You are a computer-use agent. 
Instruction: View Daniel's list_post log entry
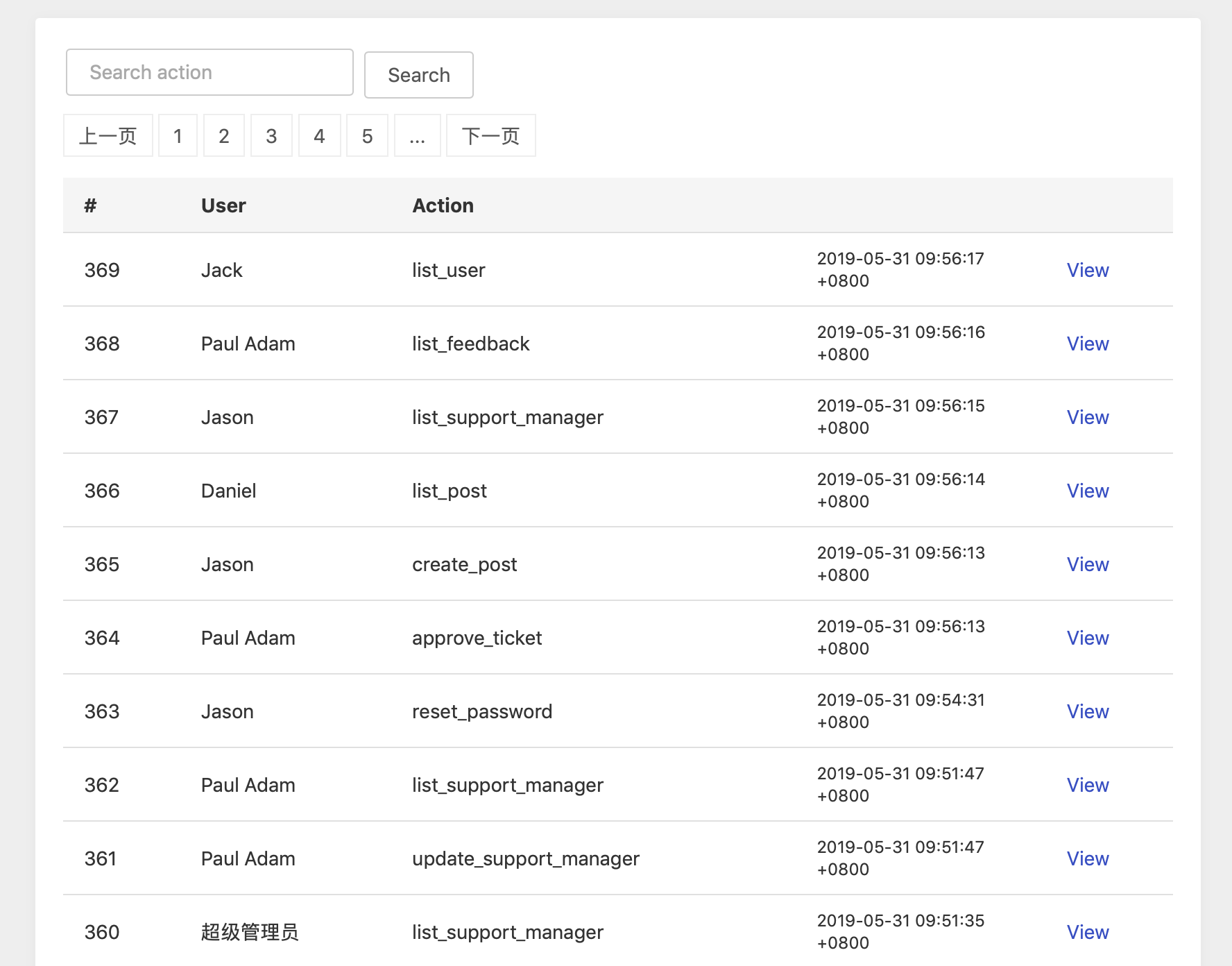tap(1088, 491)
